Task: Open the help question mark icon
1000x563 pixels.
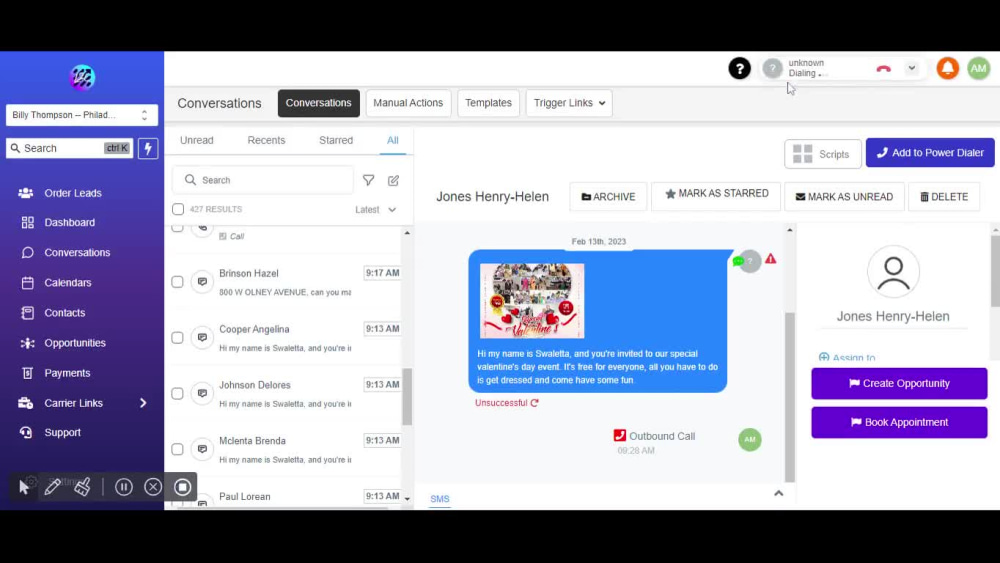Action: [x=739, y=68]
